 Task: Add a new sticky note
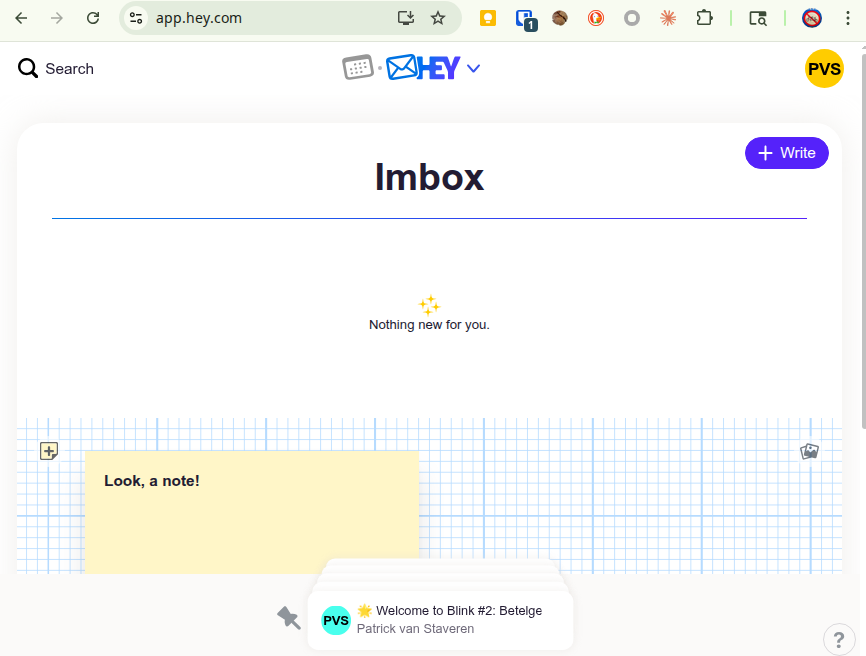click(x=49, y=451)
